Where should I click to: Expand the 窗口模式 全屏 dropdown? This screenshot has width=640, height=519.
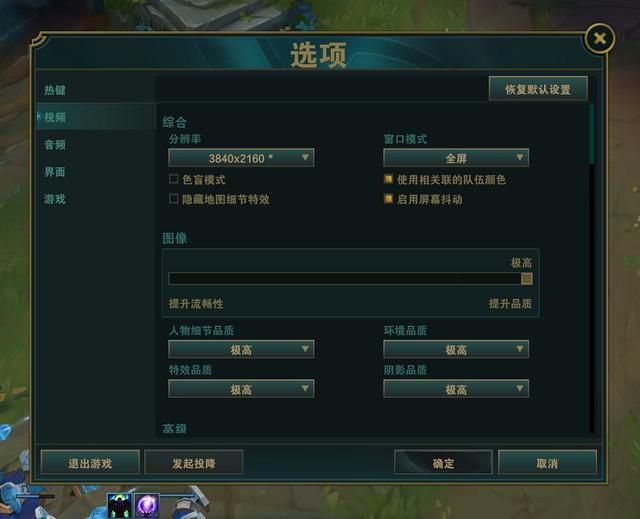tap(456, 158)
